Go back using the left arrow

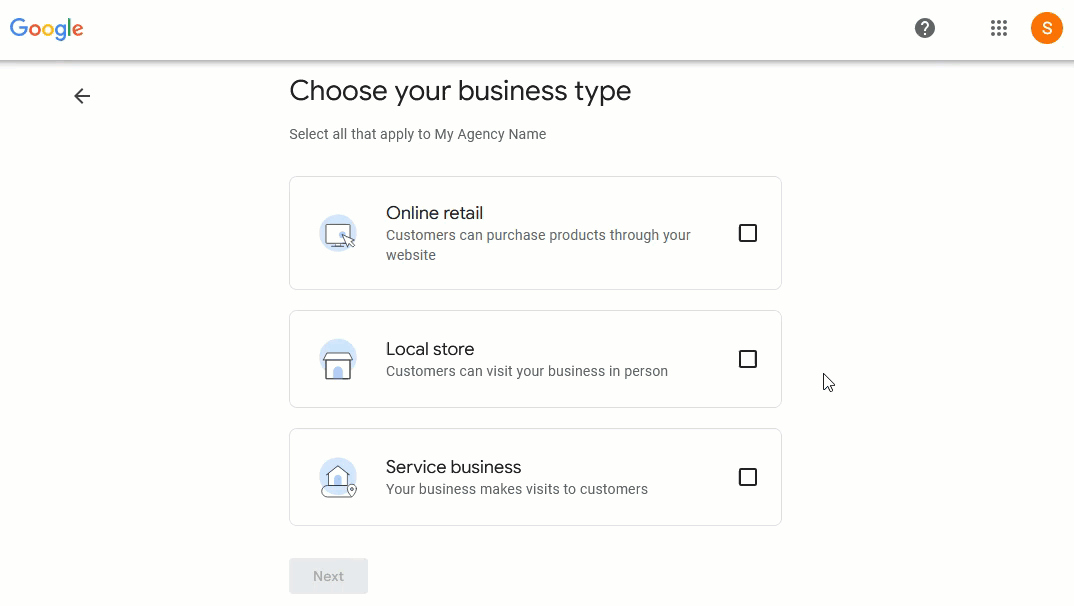coord(82,96)
